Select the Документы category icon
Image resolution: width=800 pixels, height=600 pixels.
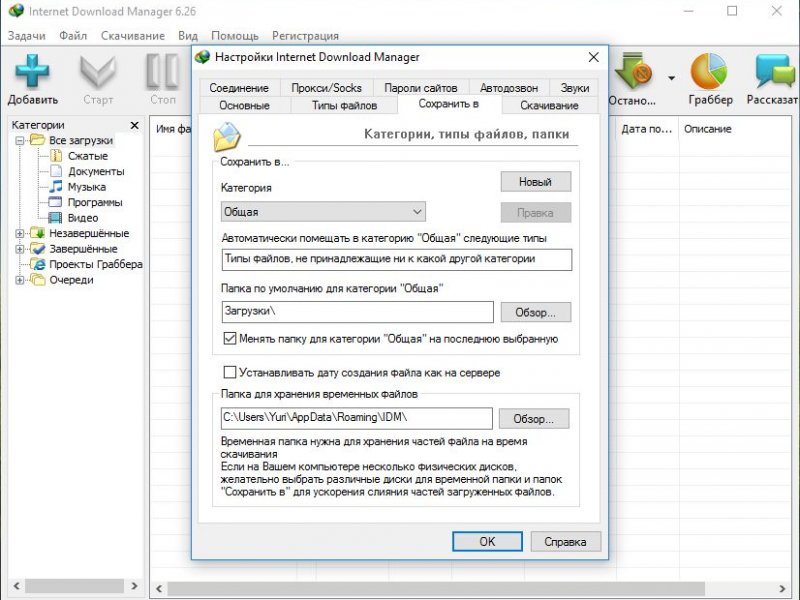(x=56, y=171)
